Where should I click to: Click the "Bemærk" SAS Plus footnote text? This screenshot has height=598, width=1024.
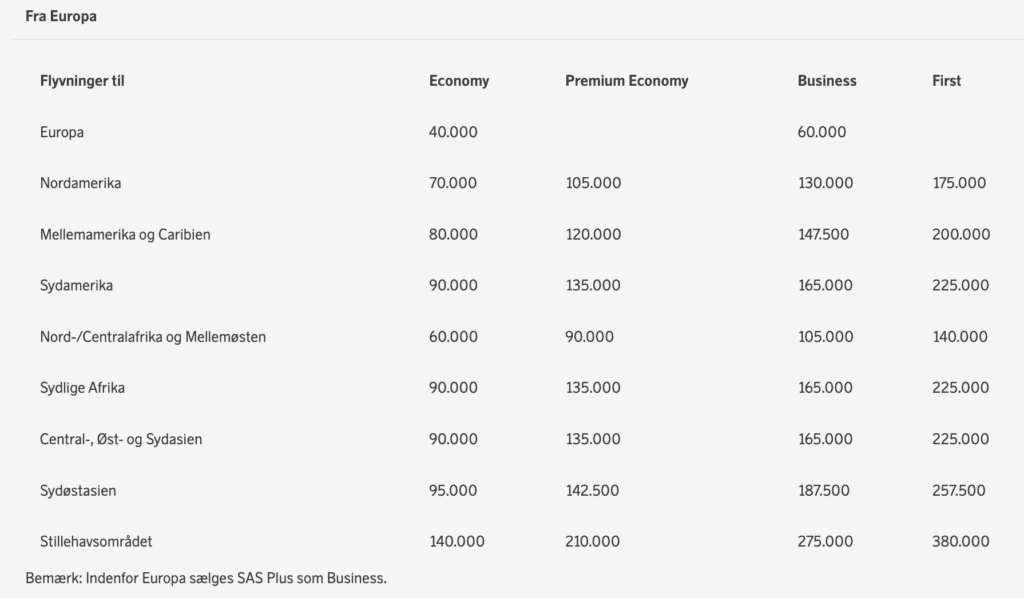pos(205,578)
